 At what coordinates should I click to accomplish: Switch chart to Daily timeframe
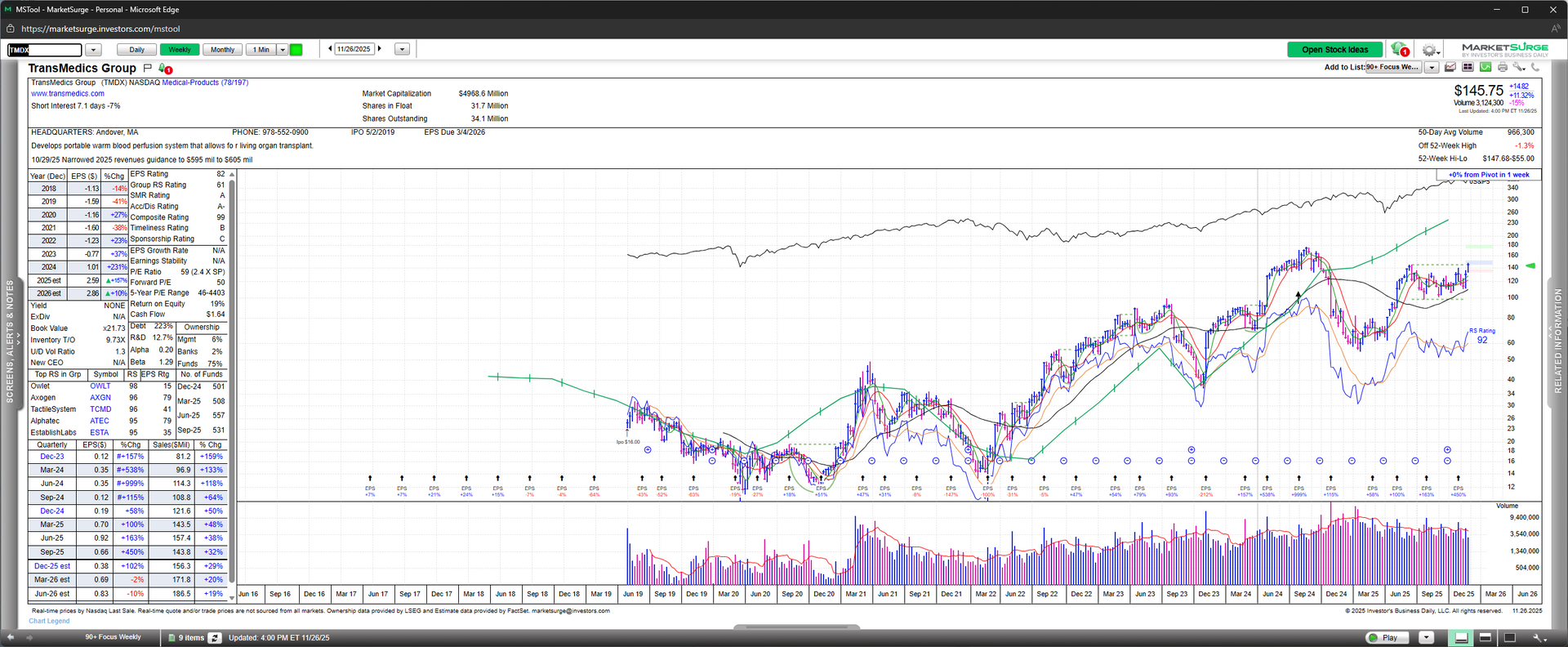[136, 50]
